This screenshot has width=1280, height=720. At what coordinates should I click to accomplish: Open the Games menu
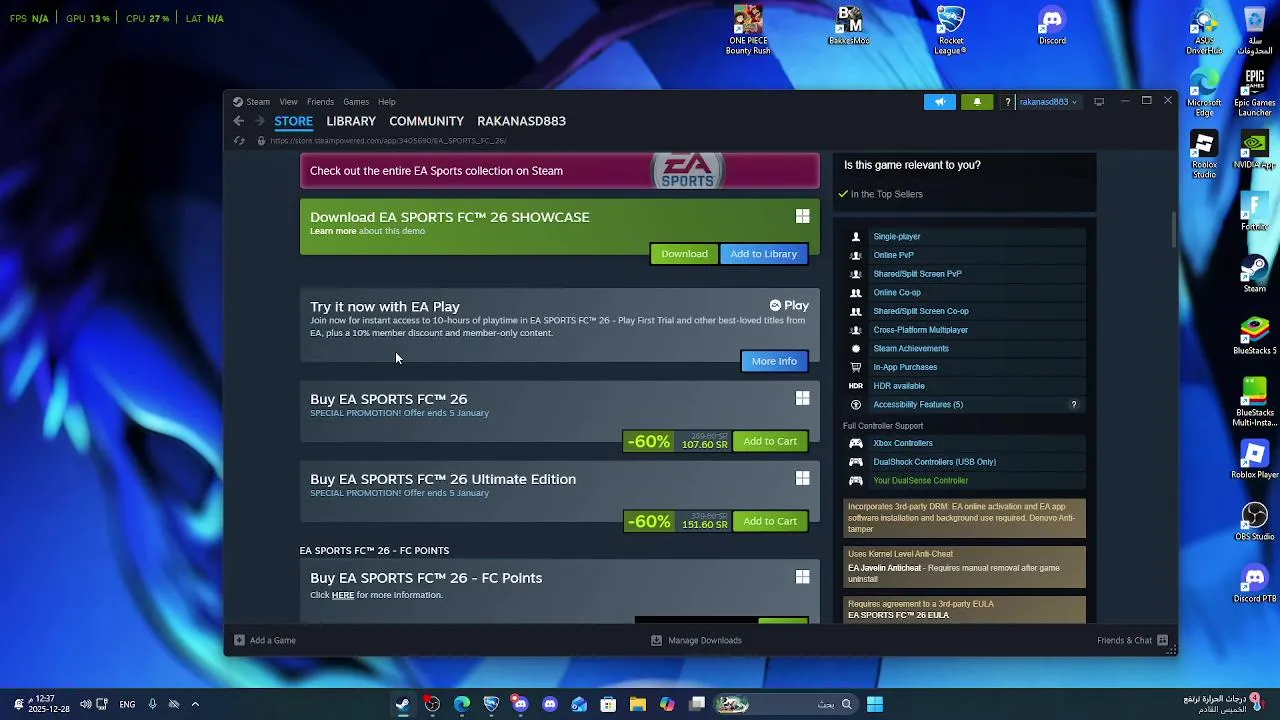point(356,102)
